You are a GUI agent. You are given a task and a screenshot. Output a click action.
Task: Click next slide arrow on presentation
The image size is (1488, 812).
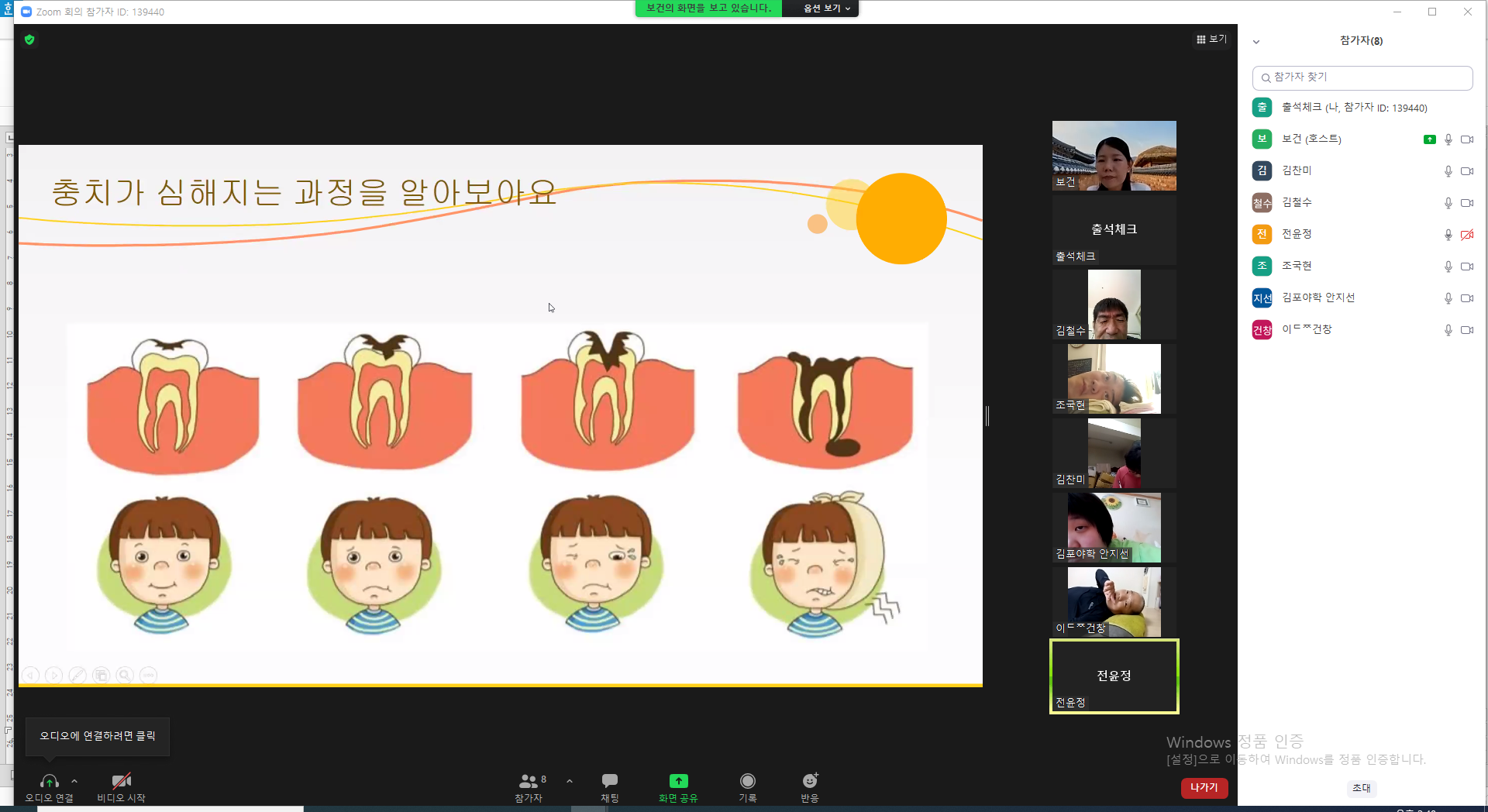coord(54,676)
